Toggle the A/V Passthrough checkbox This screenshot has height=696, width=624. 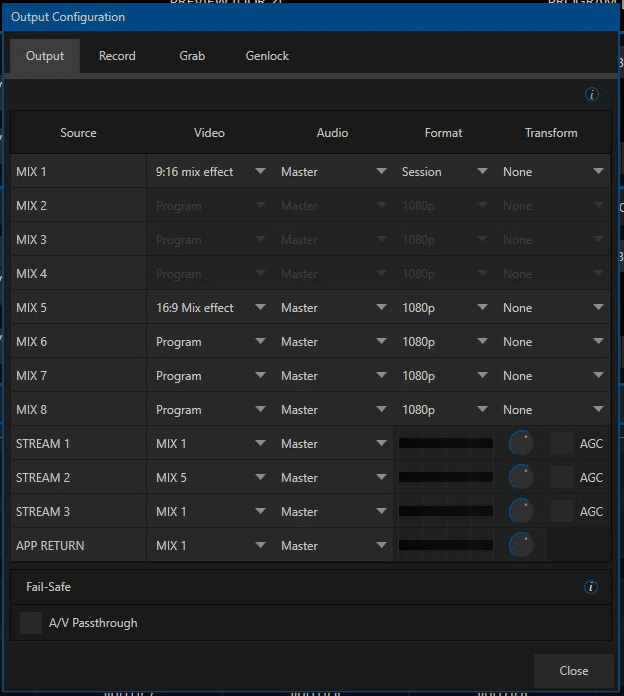coord(31,623)
